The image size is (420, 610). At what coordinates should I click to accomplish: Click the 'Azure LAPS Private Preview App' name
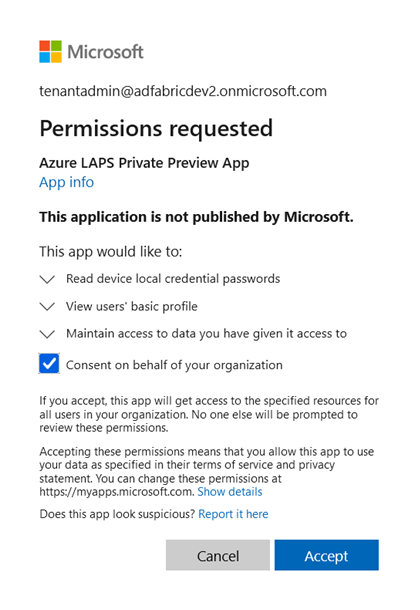click(144, 163)
